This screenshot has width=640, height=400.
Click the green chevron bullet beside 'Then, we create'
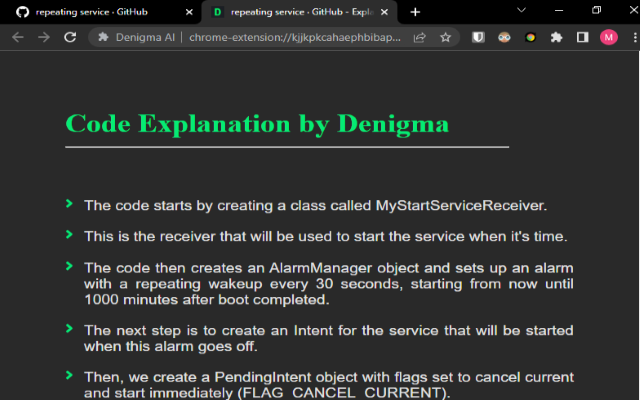point(69,375)
